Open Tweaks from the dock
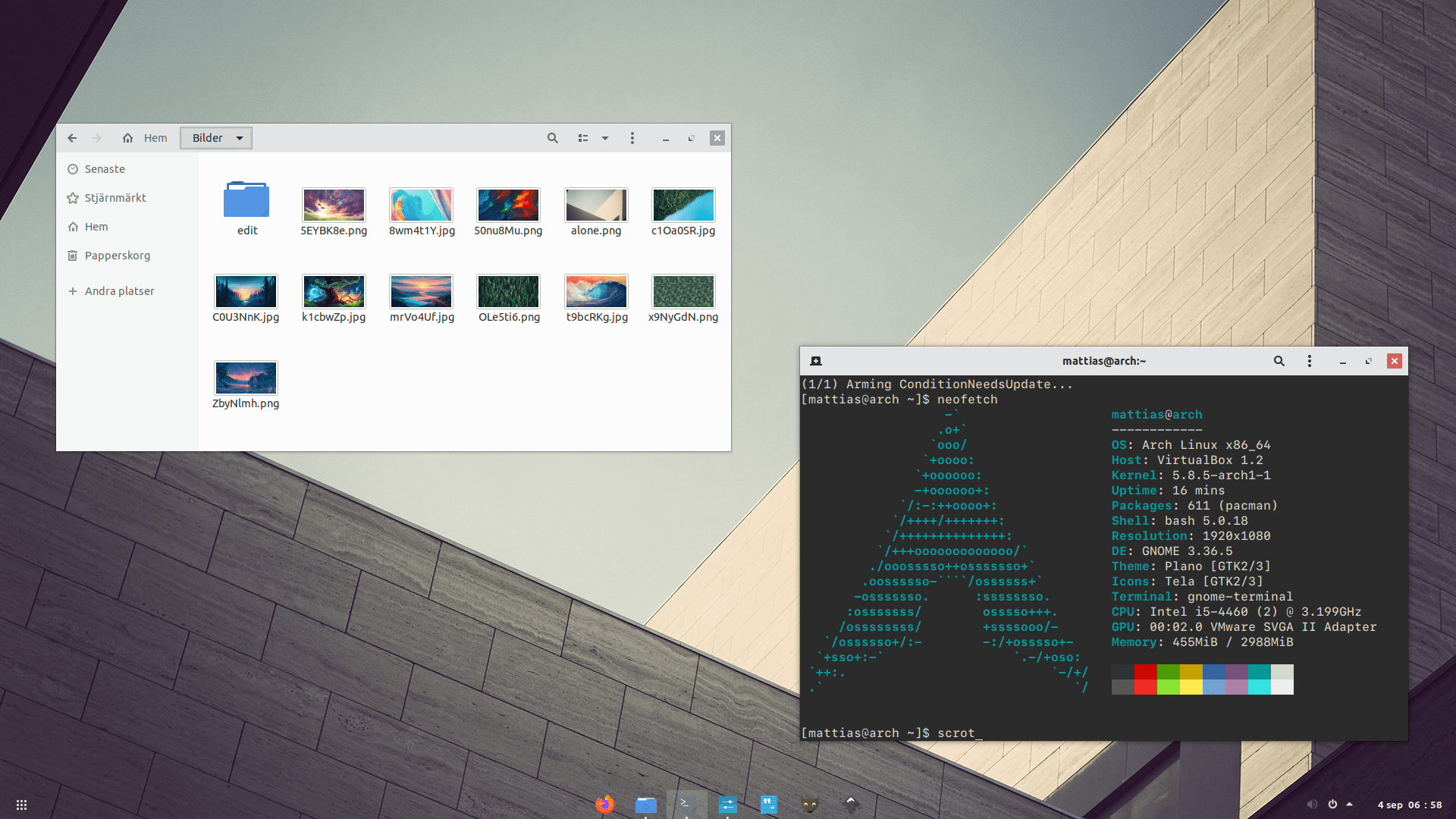The height and width of the screenshot is (819, 1456). click(727, 804)
